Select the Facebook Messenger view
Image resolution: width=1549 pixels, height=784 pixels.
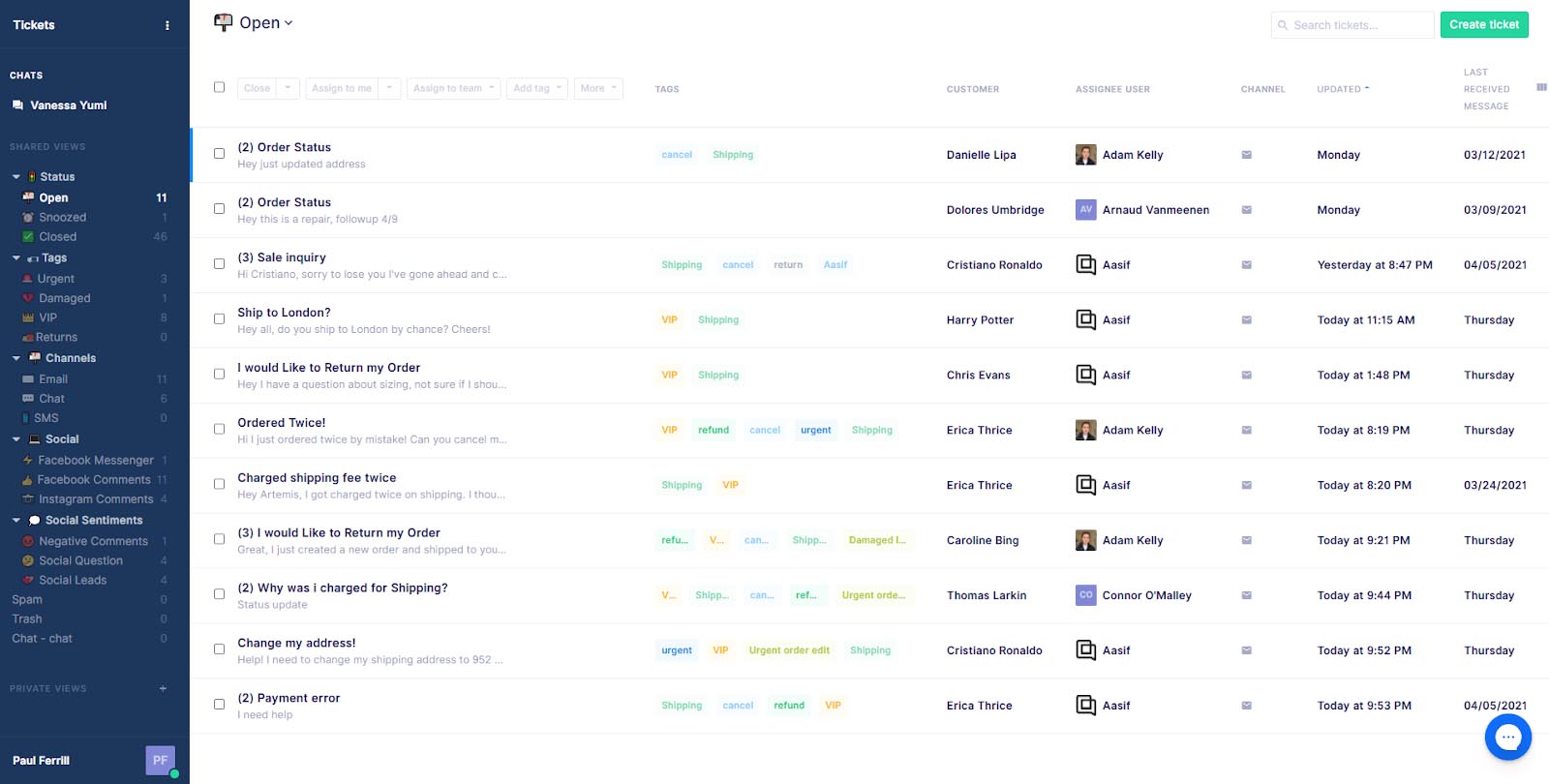click(x=95, y=461)
